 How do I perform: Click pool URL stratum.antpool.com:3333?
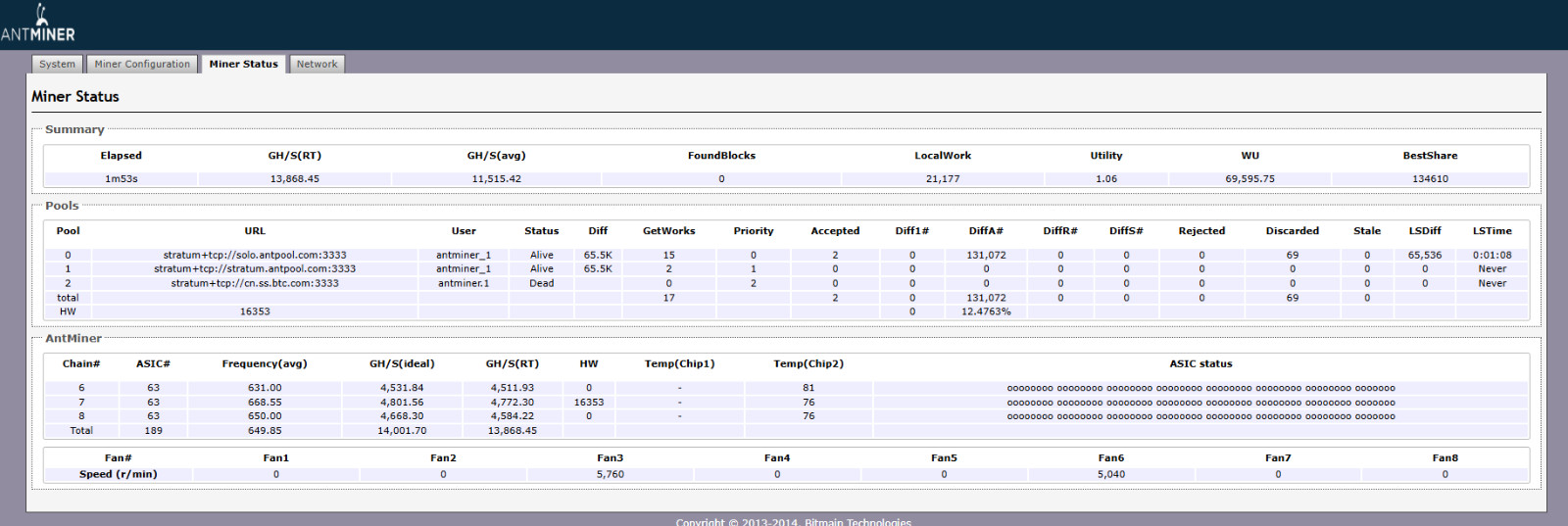tap(255, 268)
